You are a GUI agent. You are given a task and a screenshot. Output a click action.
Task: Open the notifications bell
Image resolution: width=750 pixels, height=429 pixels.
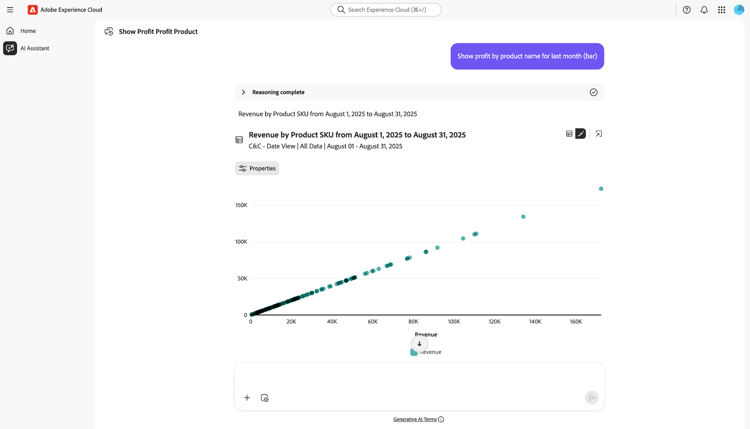click(704, 10)
